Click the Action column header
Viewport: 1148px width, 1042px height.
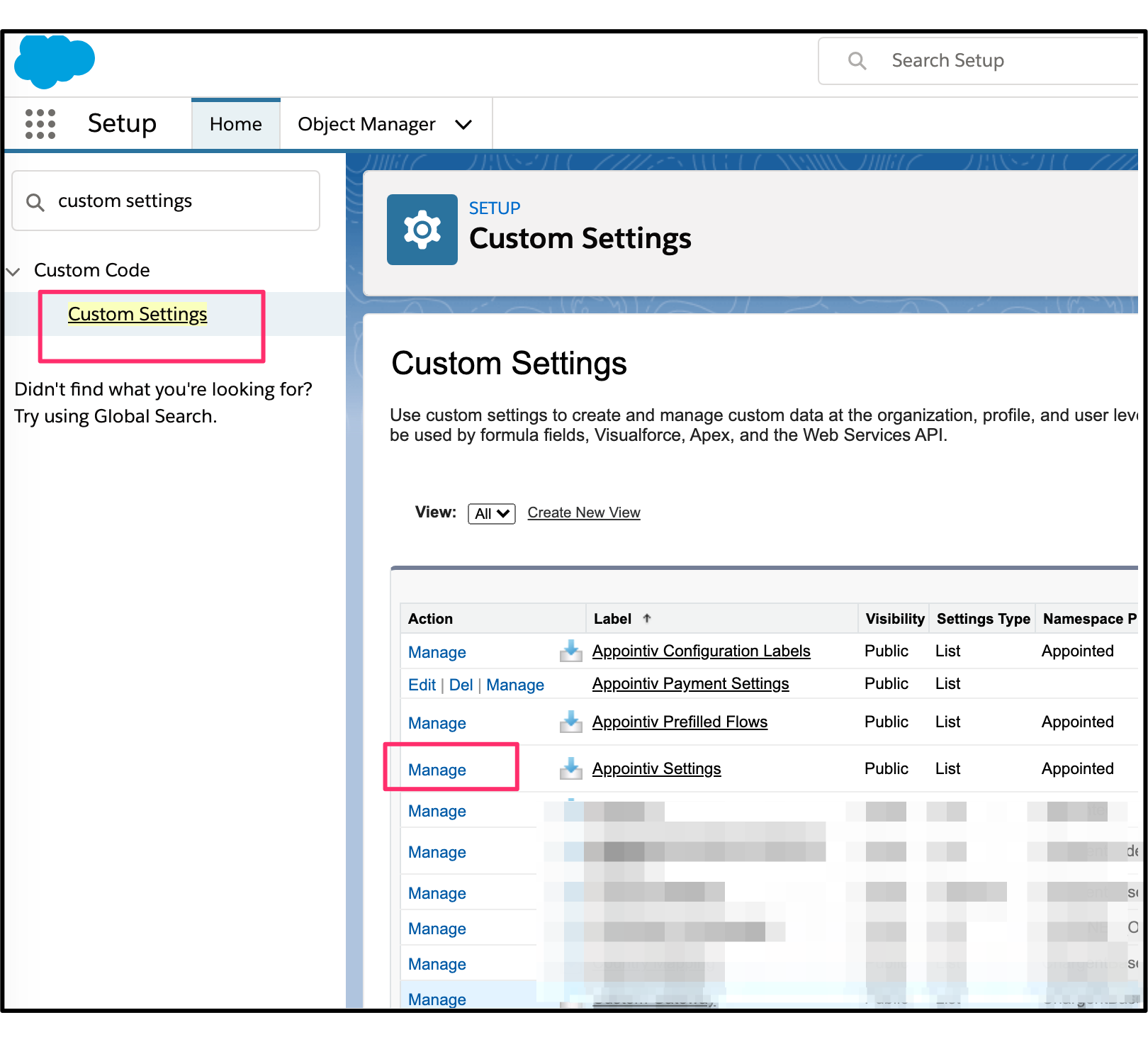(493, 618)
